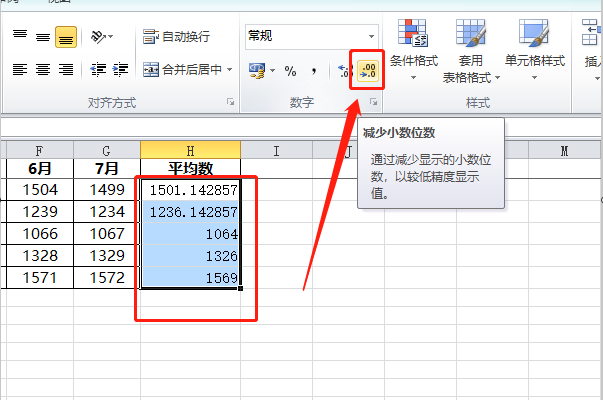Apply percent style format
The height and width of the screenshot is (400, 603).
pos(290,70)
